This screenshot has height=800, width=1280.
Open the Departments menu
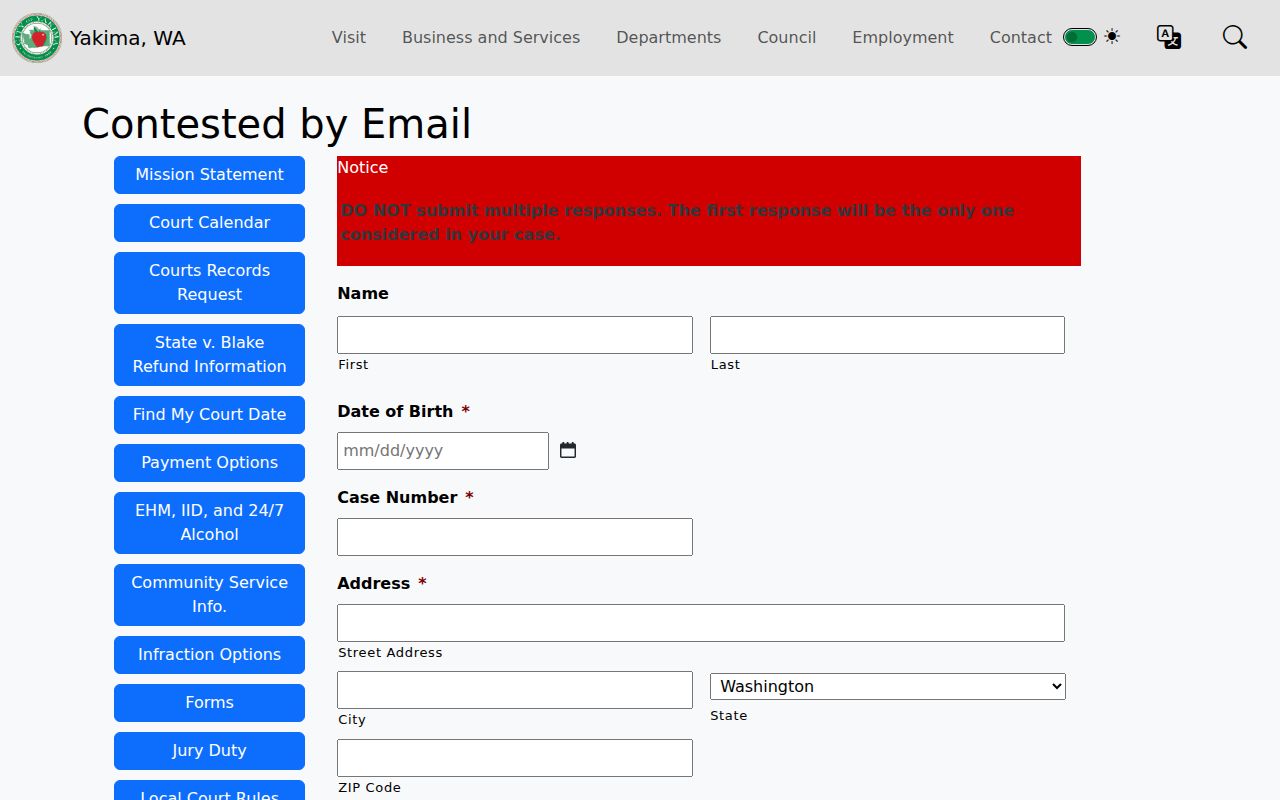point(669,37)
